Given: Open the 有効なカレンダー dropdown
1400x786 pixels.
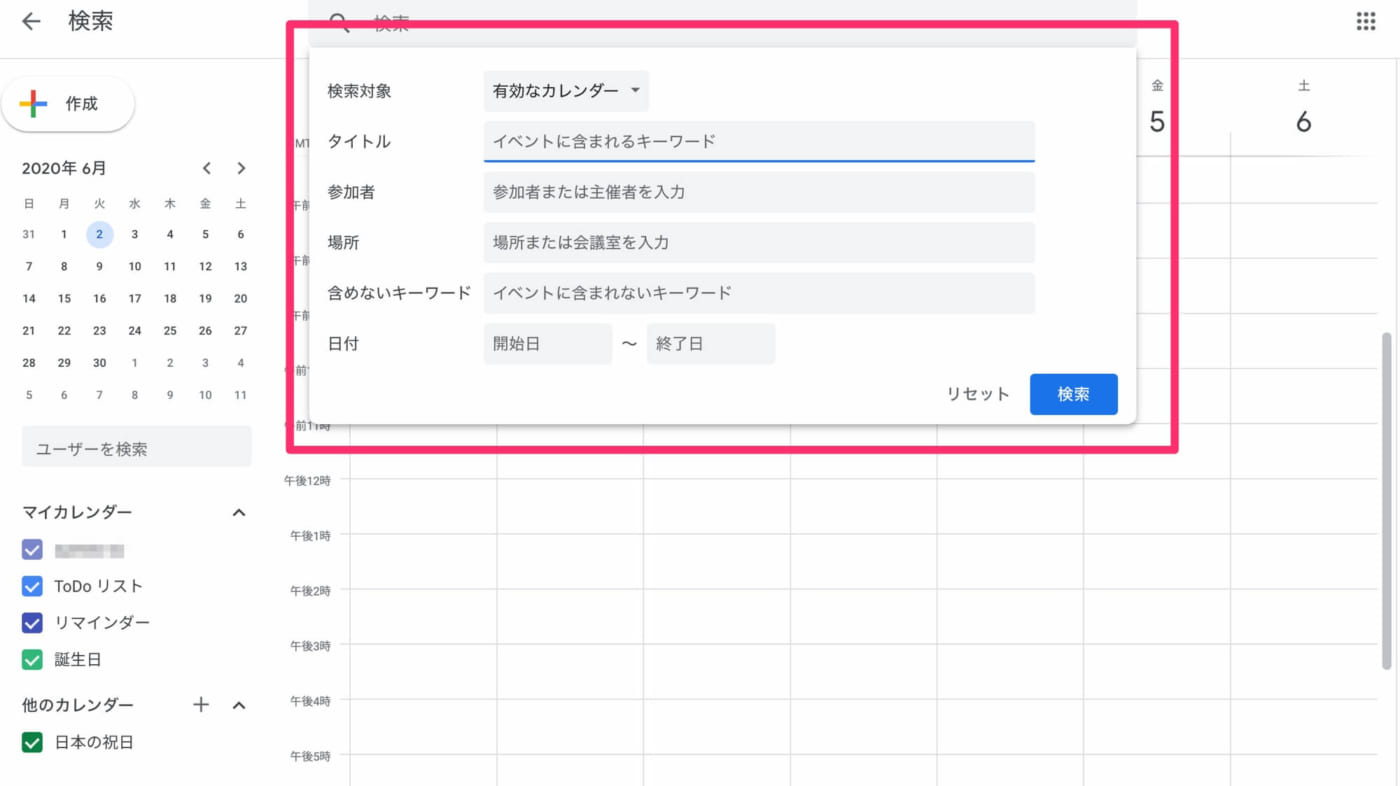Looking at the screenshot, I should pyautogui.click(x=566, y=91).
